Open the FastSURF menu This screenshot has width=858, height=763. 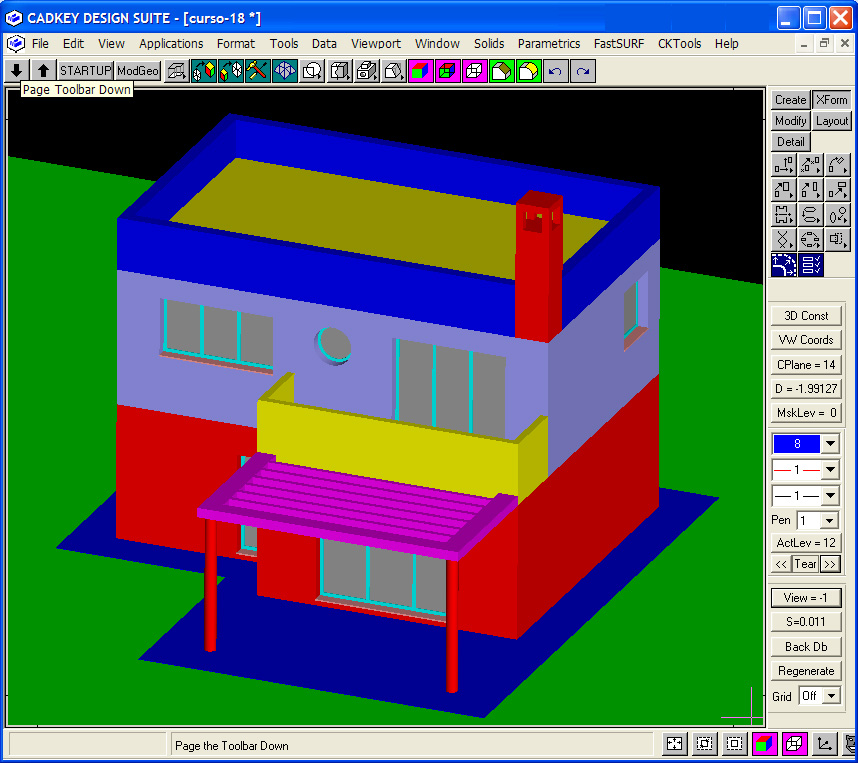619,44
